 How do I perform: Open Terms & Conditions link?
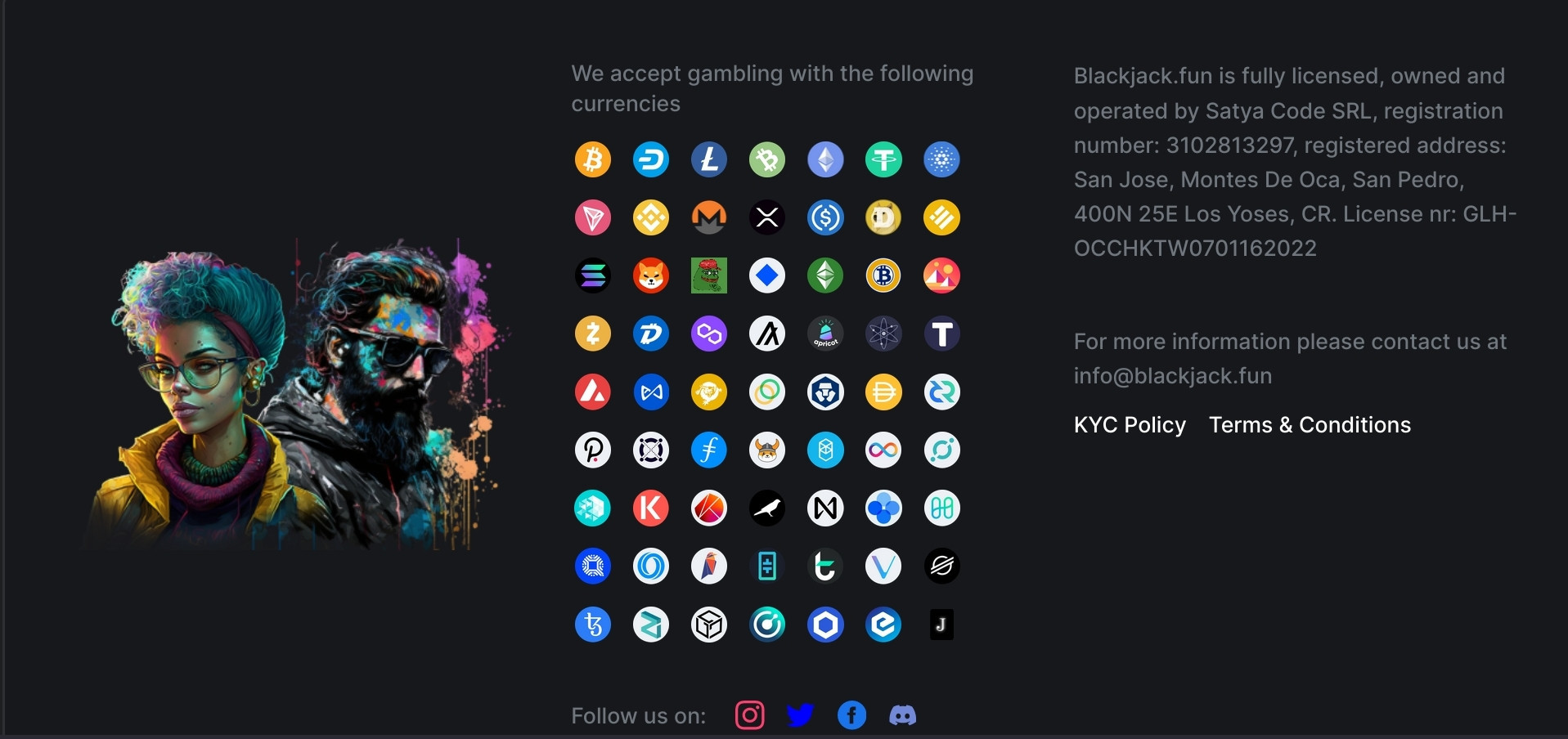pyautogui.click(x=1310, y=425)
